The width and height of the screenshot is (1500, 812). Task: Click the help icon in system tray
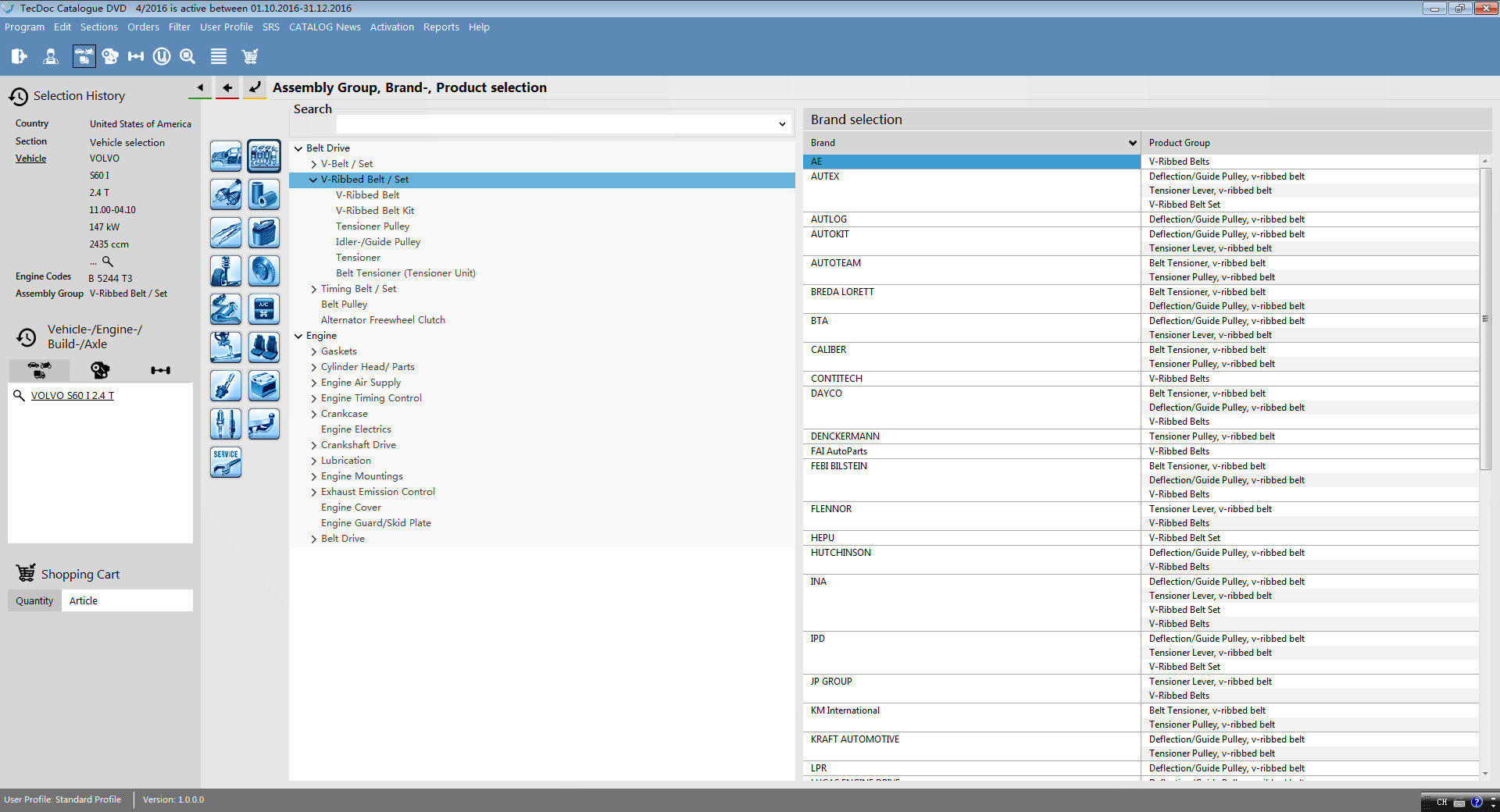[1476, 802]
